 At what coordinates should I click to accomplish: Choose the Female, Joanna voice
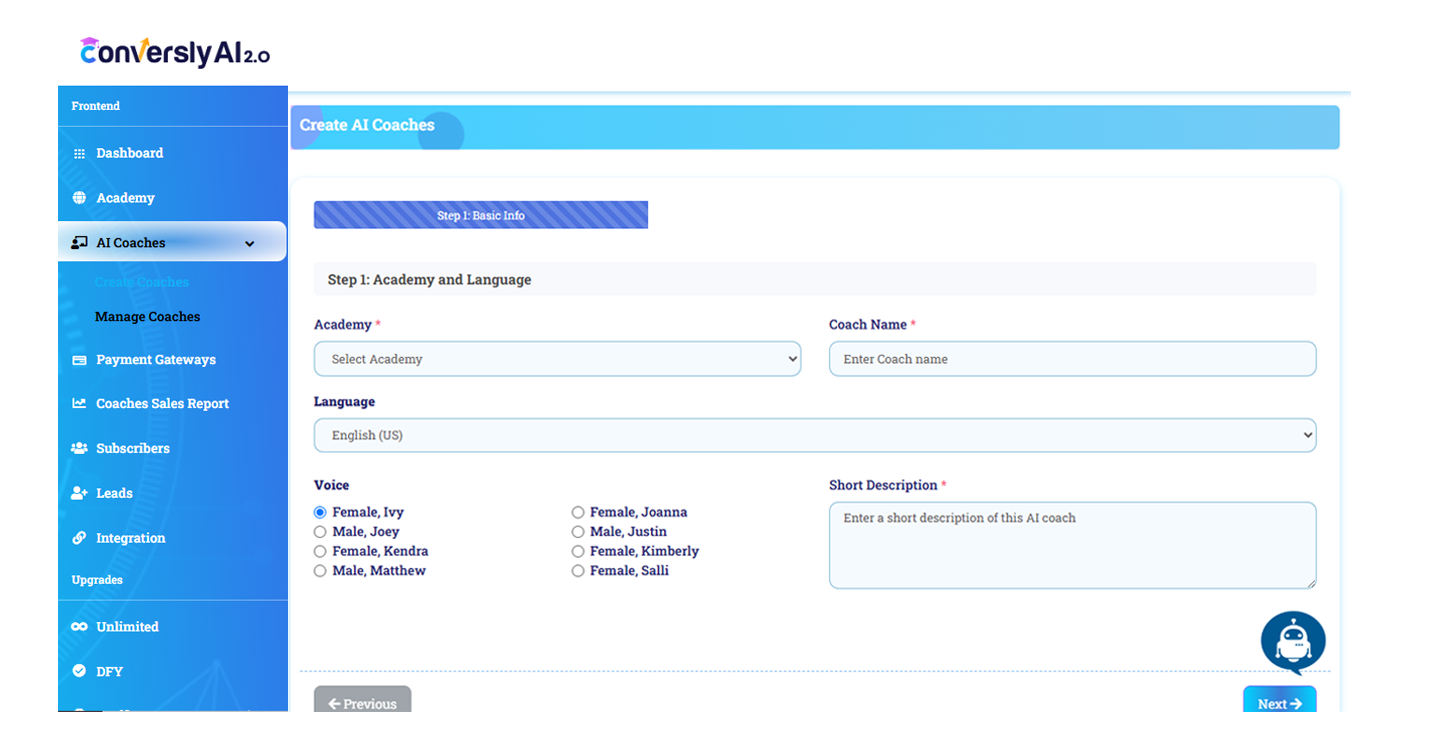(578, 512)
